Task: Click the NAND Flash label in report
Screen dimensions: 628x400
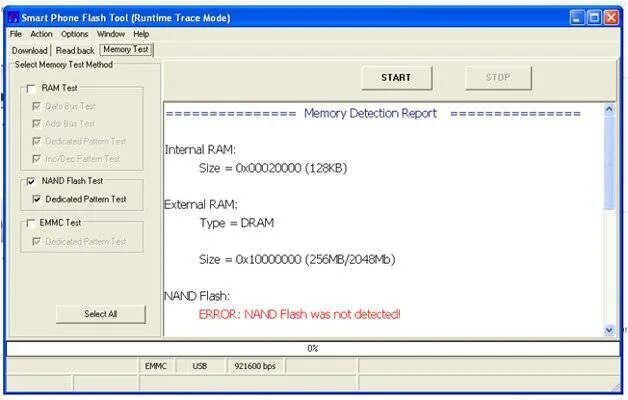Action: [x=197, y=296]
